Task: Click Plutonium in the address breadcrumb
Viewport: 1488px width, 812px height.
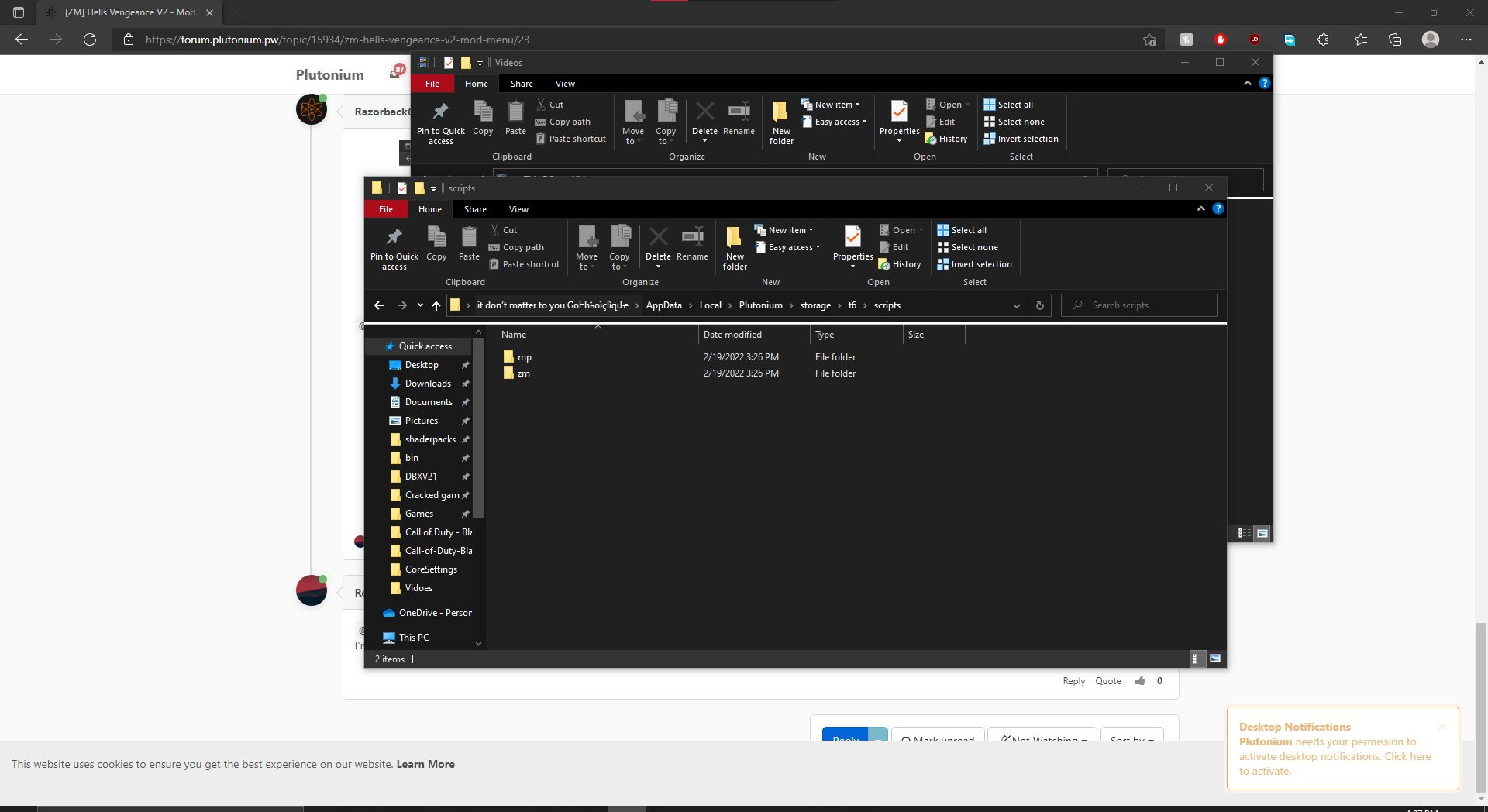Action: tap(760, 305)
